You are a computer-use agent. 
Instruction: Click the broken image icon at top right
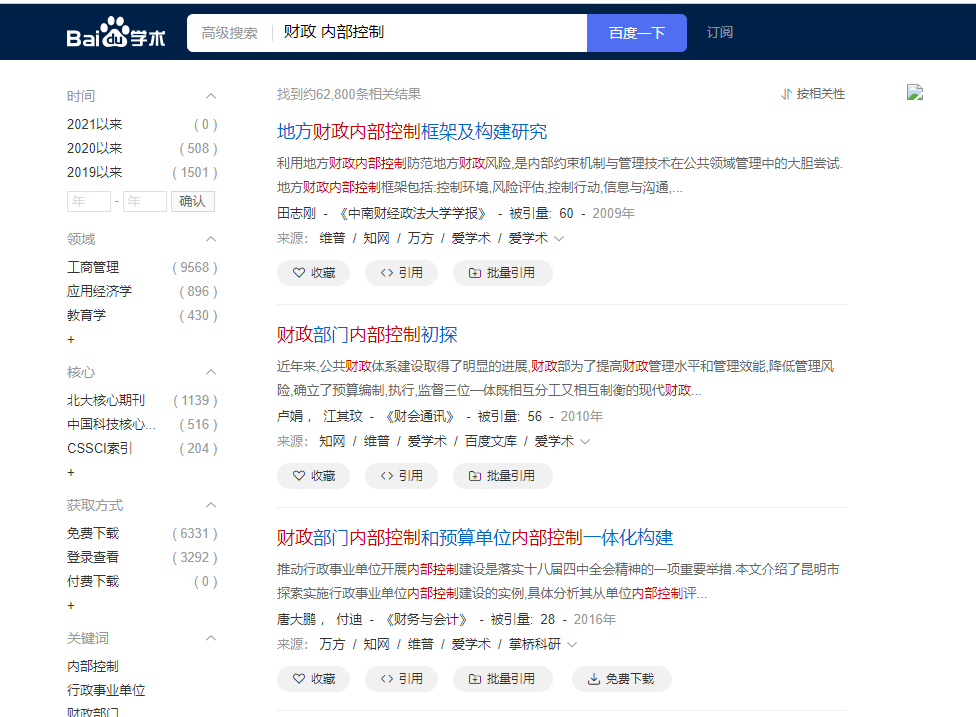(914, 93)
